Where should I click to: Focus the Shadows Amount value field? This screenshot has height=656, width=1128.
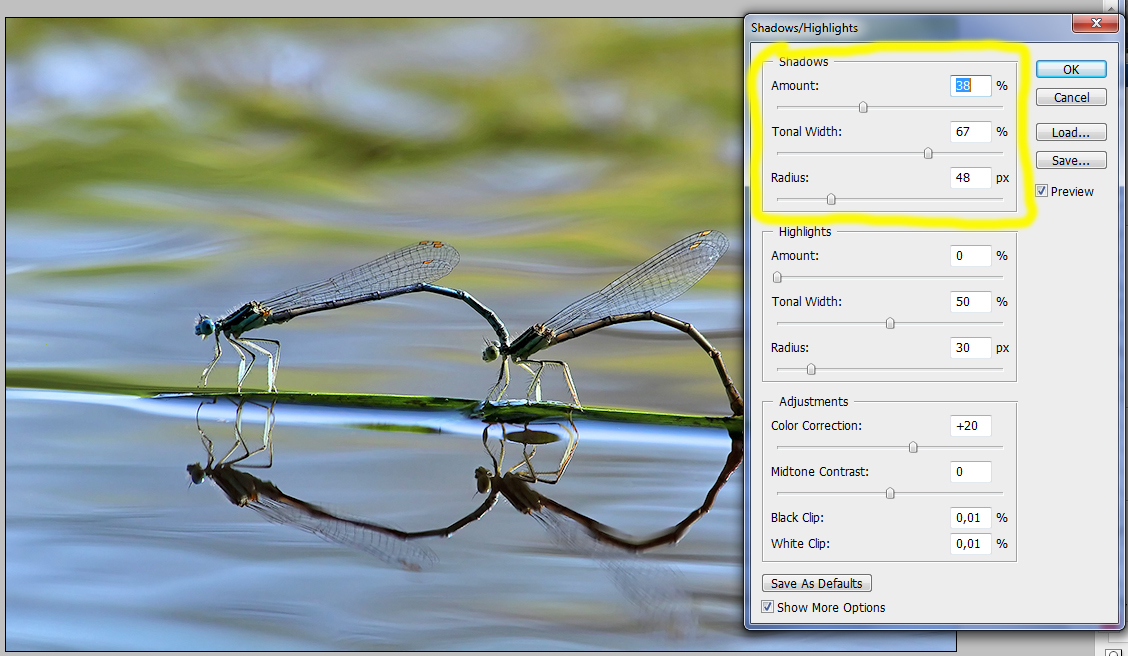click(969, 86)
